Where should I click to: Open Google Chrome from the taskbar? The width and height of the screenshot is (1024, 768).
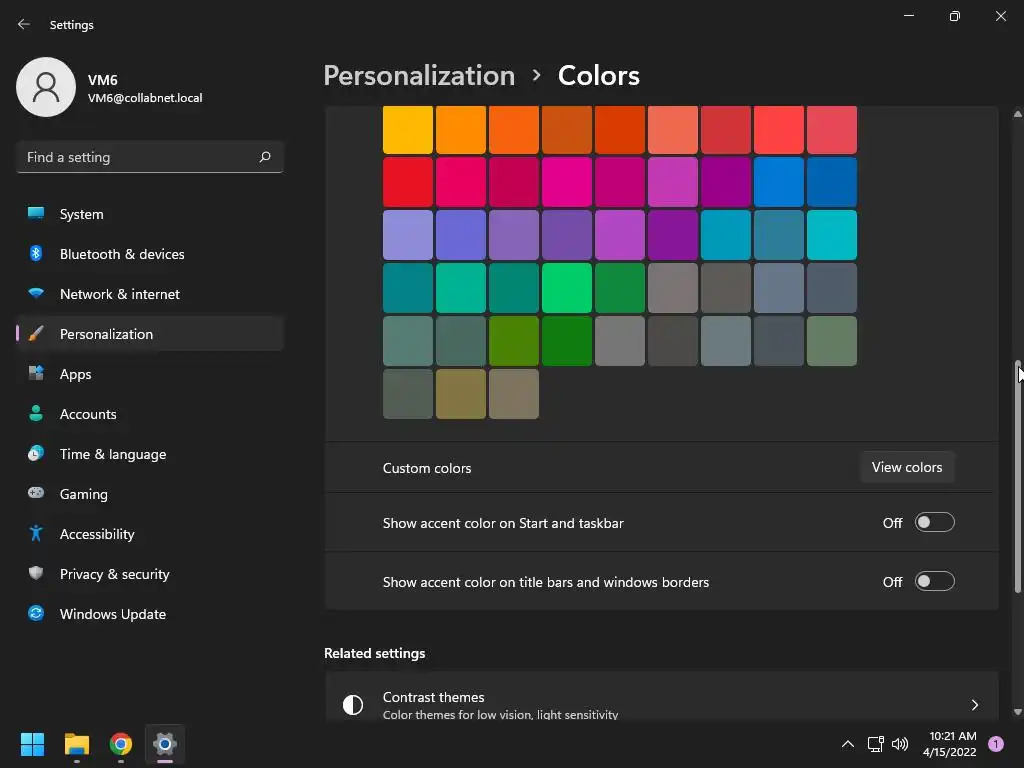click(x=121, y=743)
